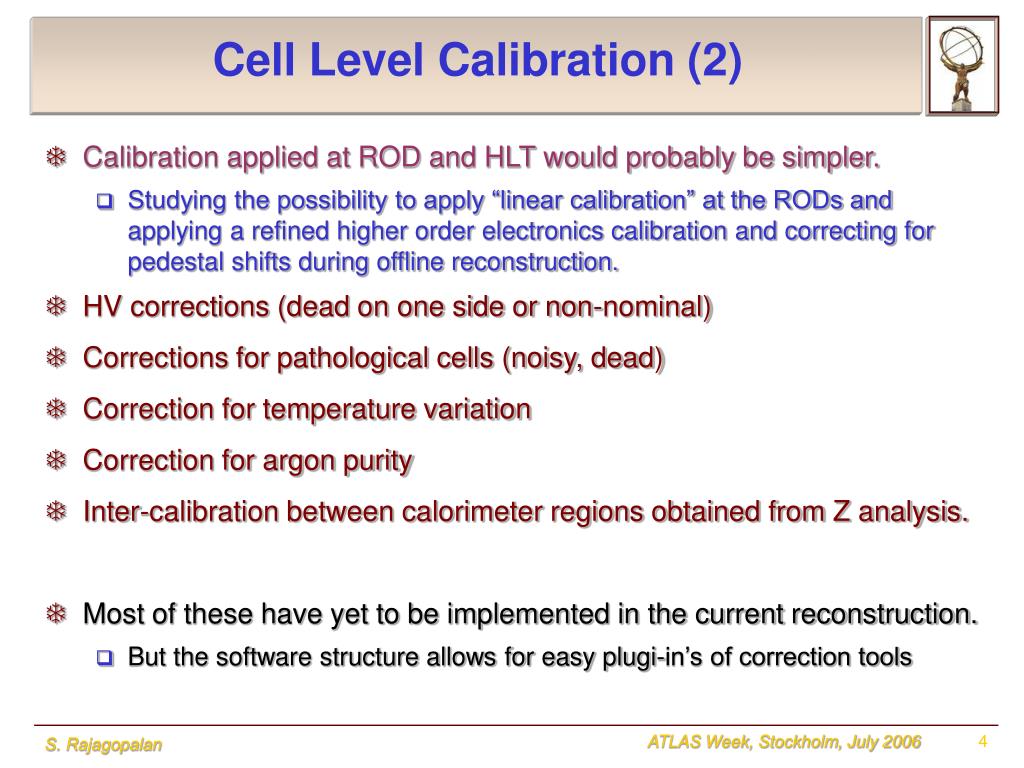Image resolution: width=1024 pixels, height=768 pixels.
Task: Click "Corrections for pathological cells (noisy, dead)"
Action: (374, 358)
